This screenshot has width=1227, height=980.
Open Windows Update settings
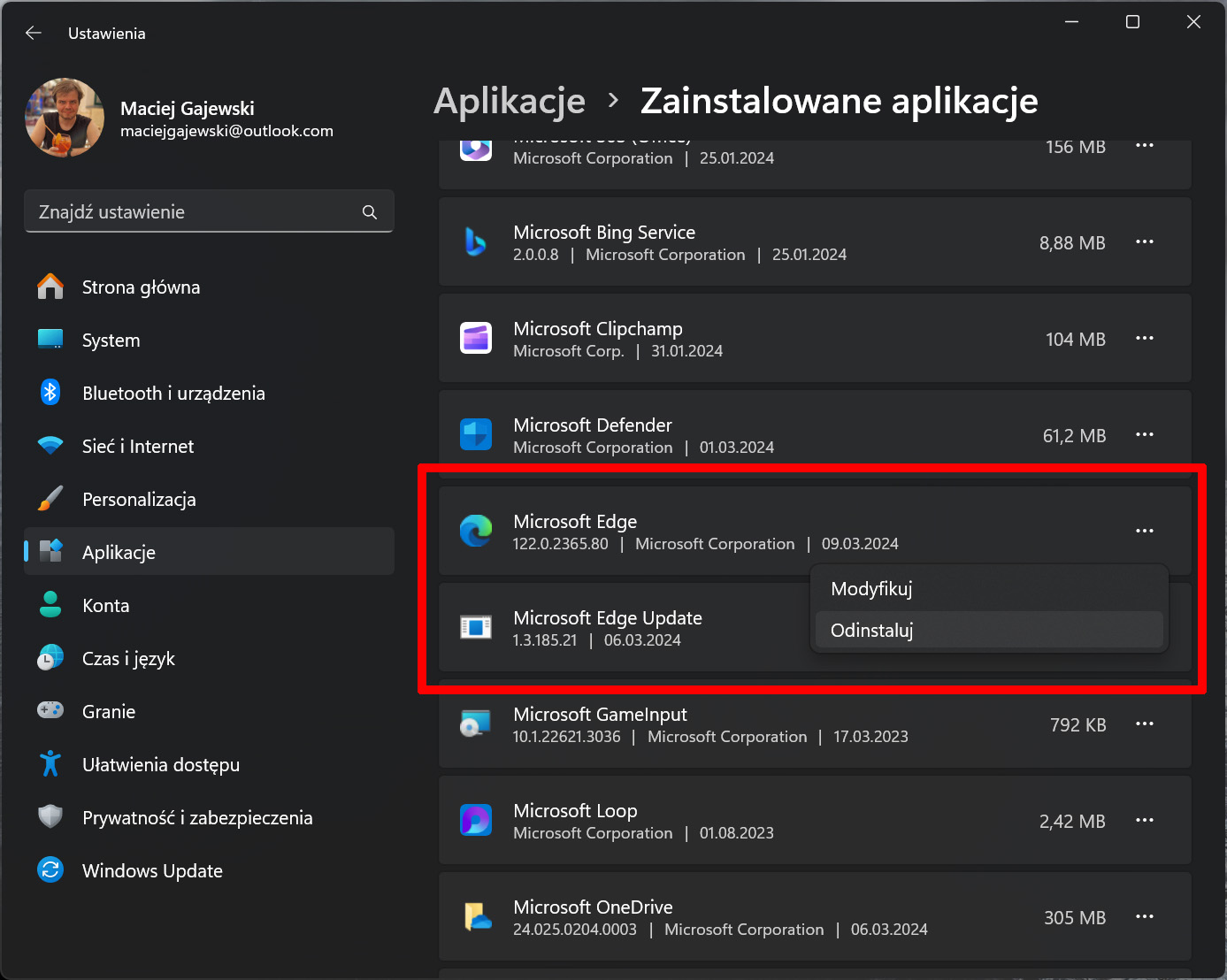pyautogui.click(x=209, y=870)
